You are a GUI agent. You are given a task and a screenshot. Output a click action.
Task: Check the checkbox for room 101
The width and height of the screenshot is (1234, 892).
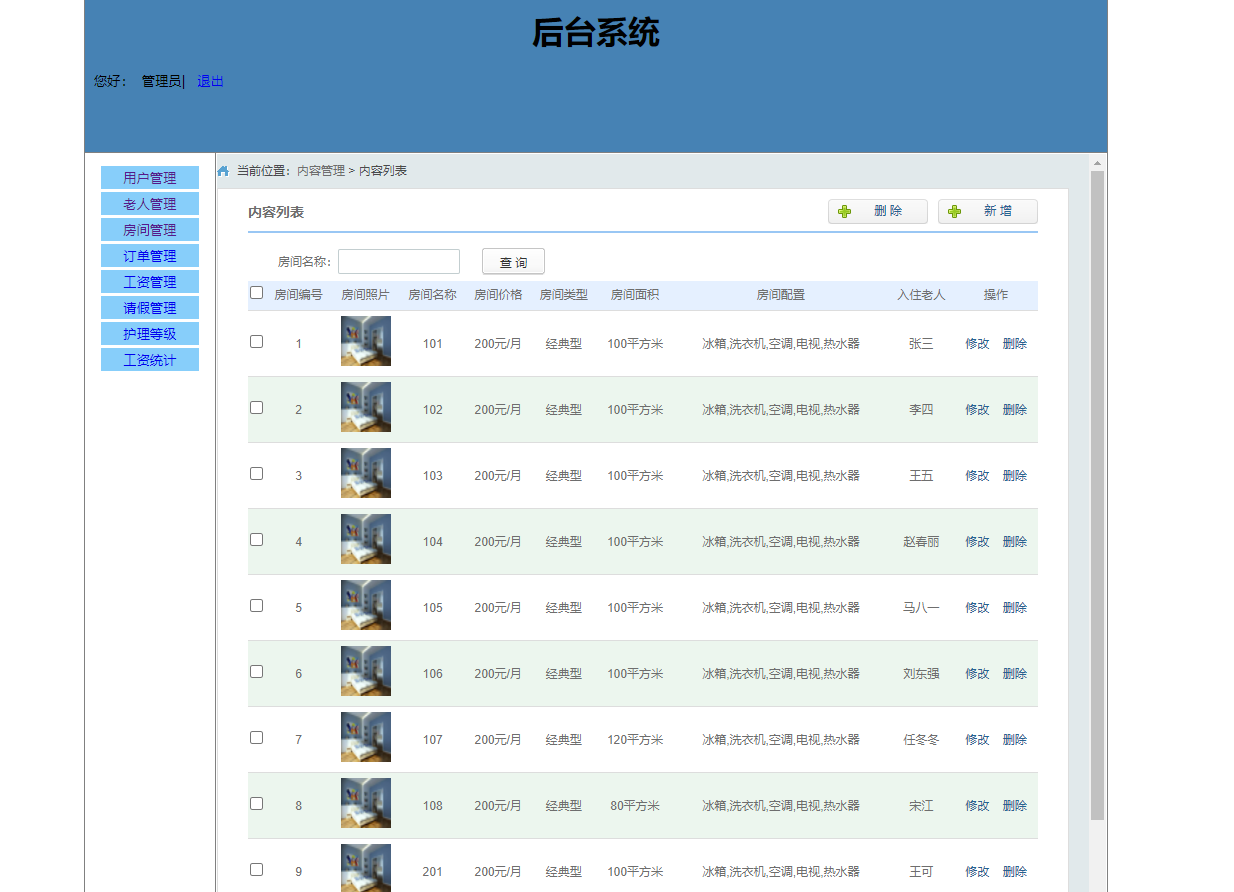tap(256, 340)
